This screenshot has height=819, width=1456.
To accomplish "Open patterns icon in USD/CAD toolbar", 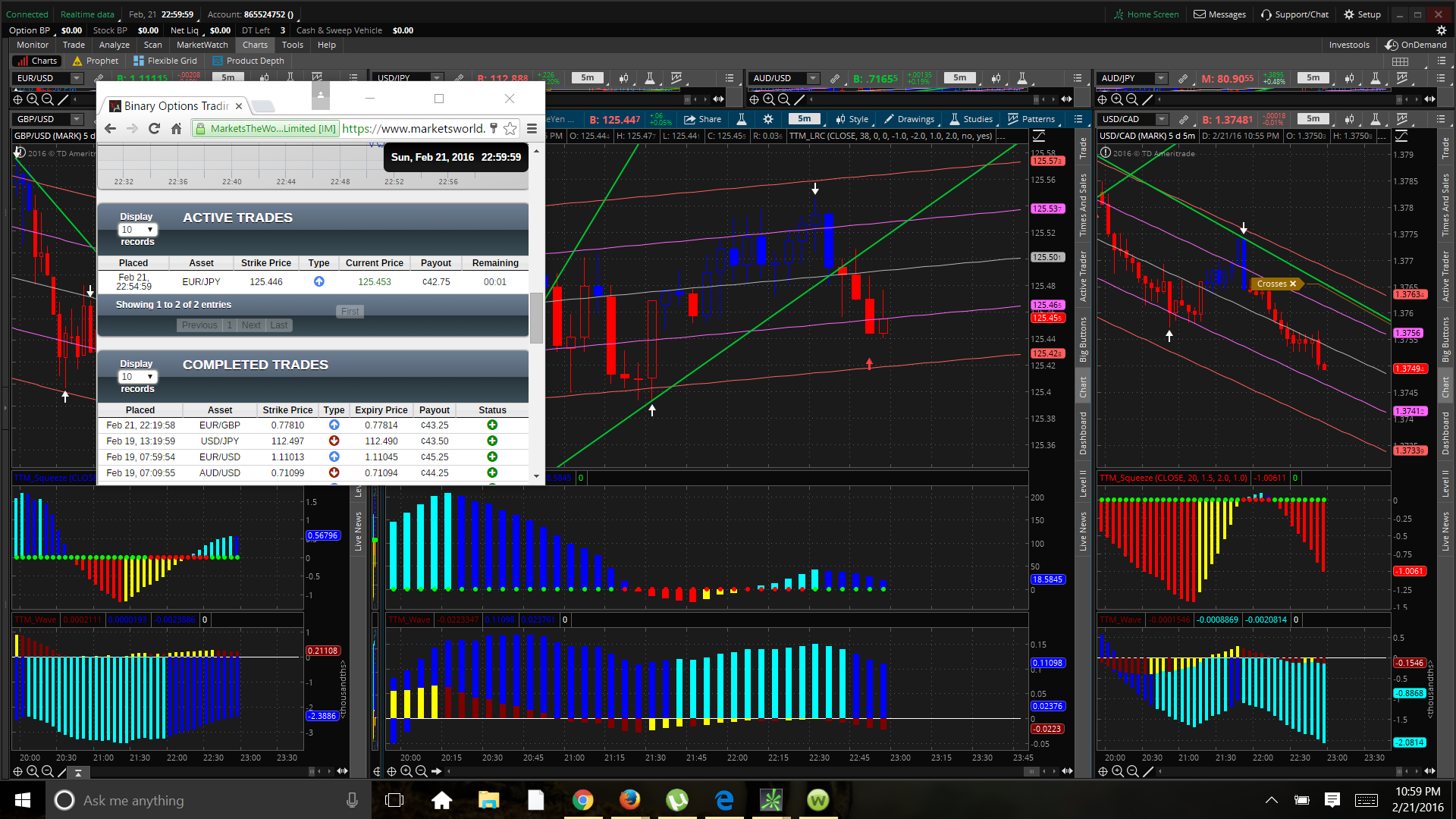I will [1402, 119].
